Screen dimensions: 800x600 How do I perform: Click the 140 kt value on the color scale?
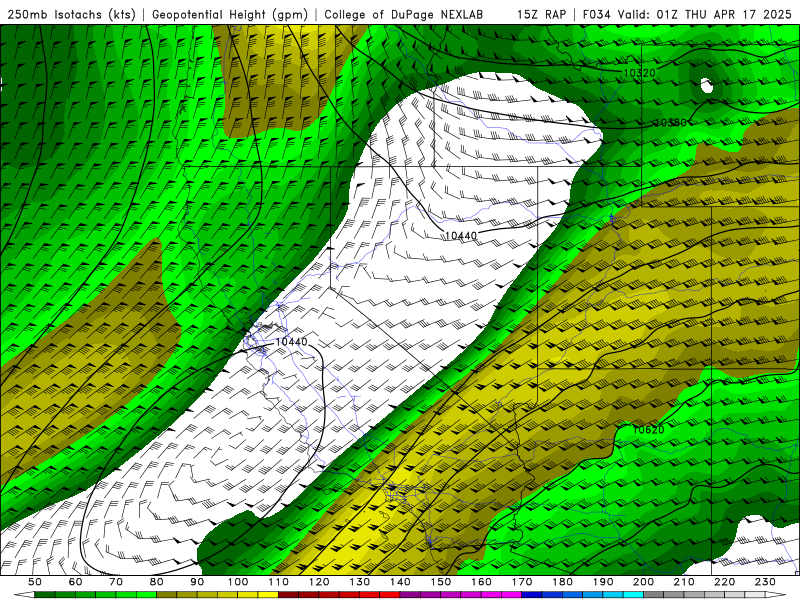(x=401, y=582)
